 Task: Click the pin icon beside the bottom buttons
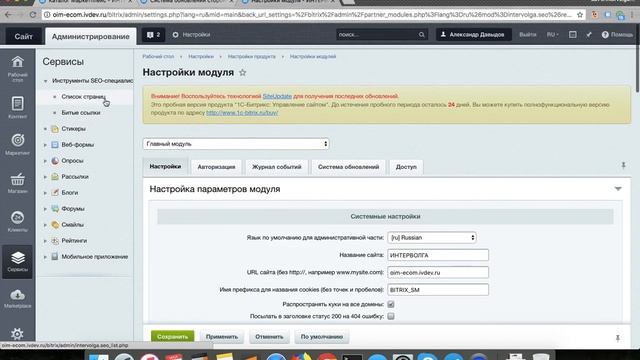click(618, 338)
